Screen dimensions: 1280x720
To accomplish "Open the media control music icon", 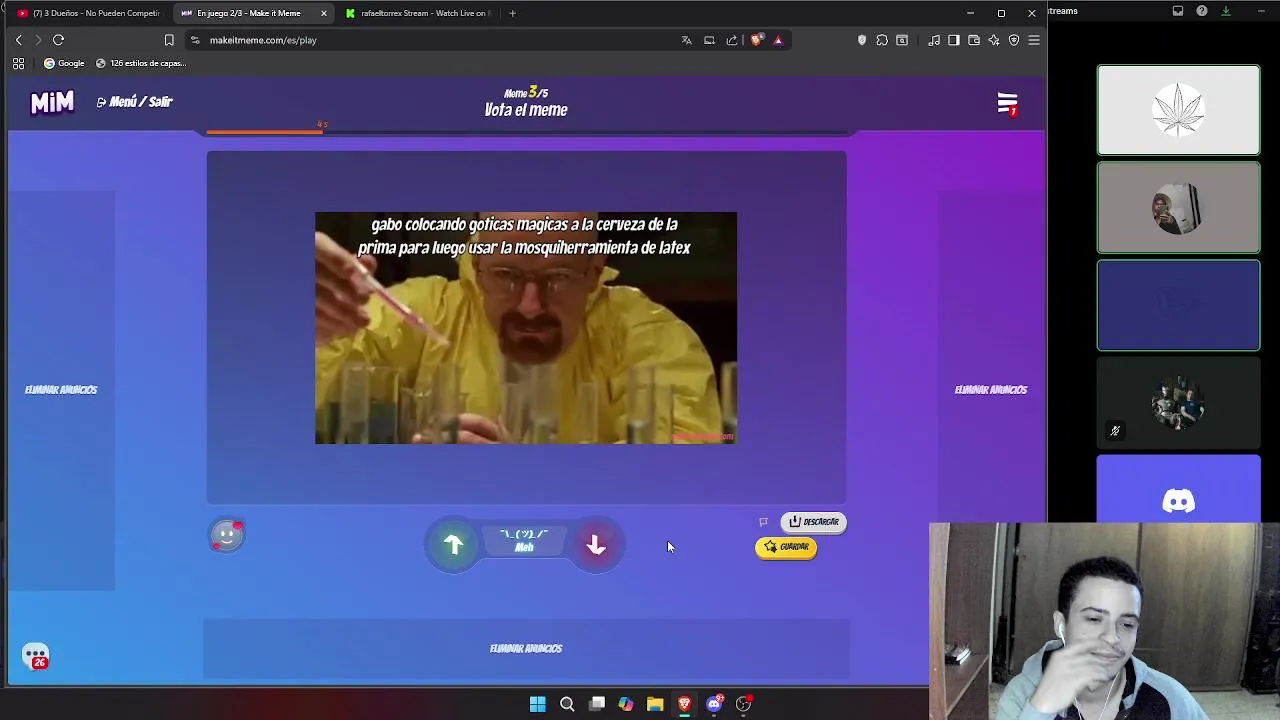I will click(x=934, y=40).
